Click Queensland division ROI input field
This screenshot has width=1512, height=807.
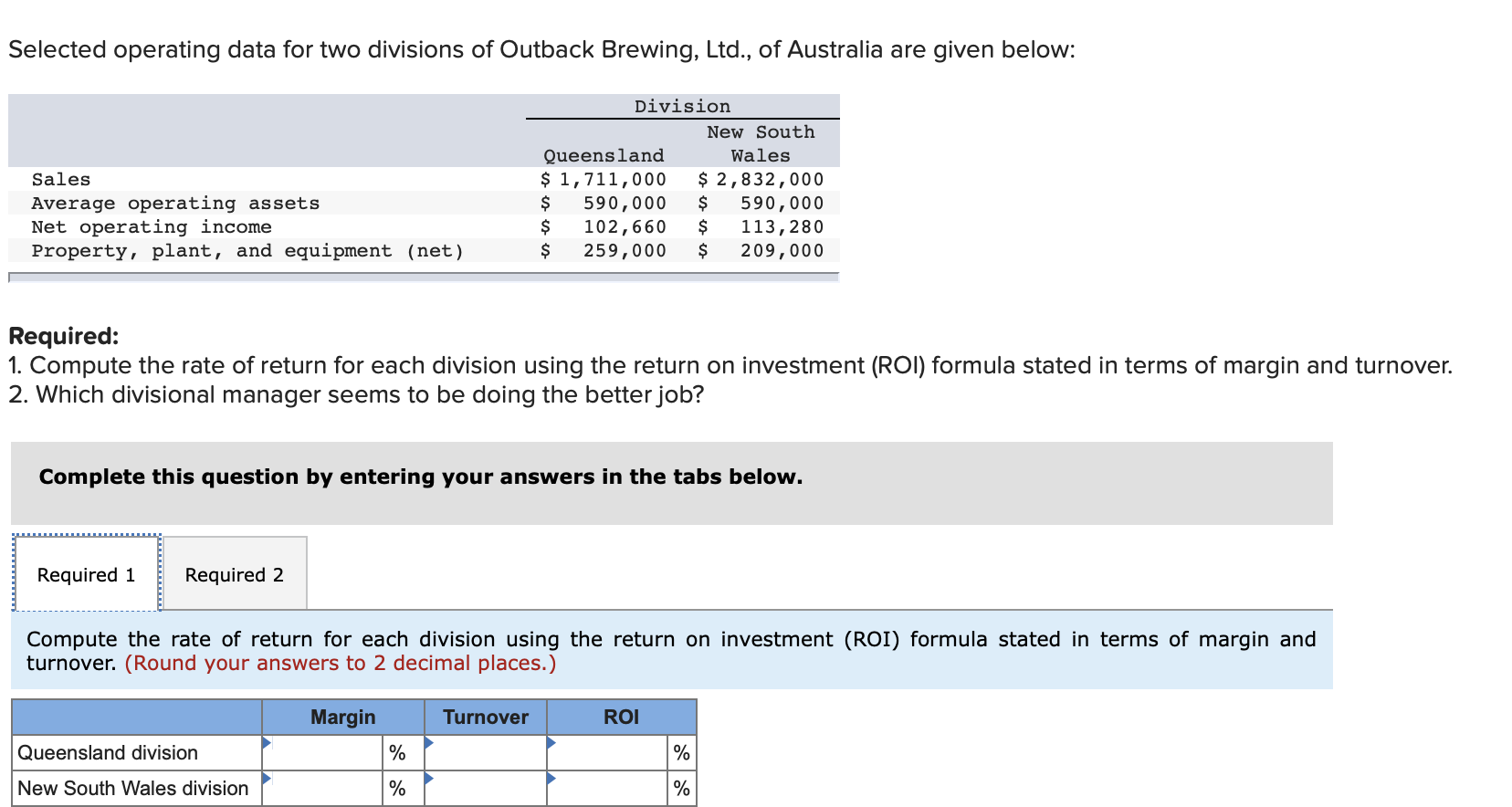pos(607,750)
